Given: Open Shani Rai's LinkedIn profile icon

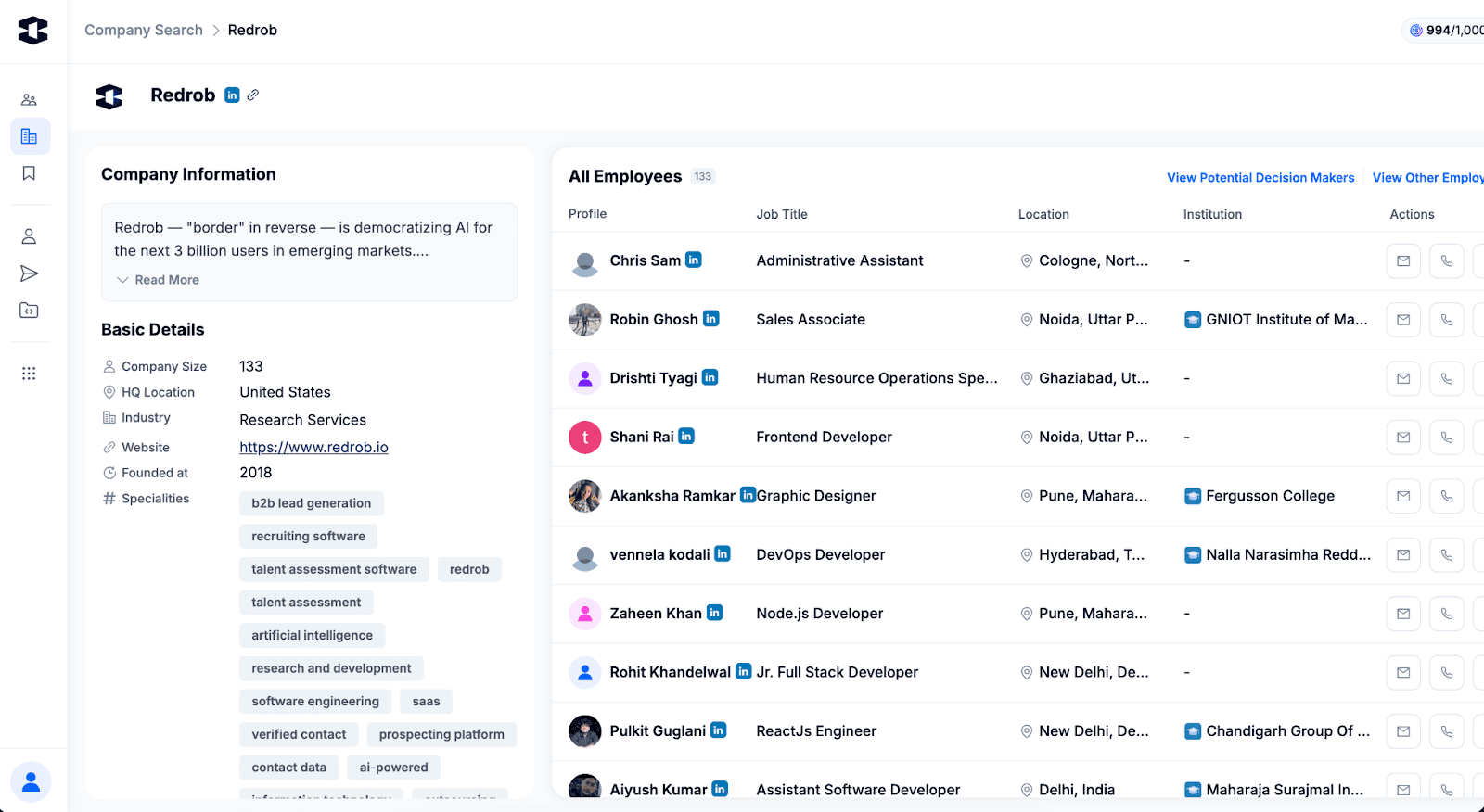Looking at the screenshot, I should click(686, 436).
